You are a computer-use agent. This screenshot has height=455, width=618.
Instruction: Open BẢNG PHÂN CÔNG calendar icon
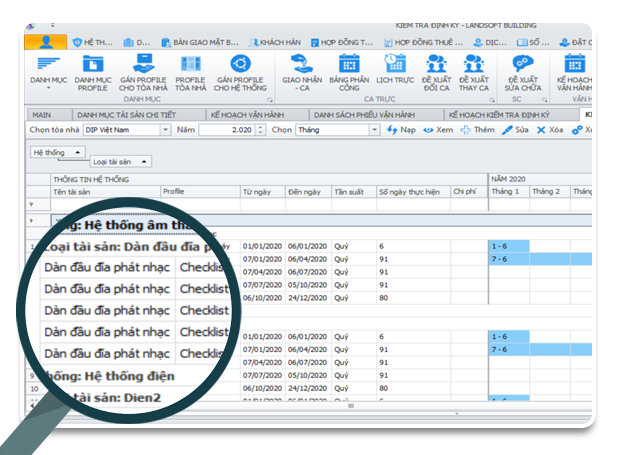click(349, 73)
